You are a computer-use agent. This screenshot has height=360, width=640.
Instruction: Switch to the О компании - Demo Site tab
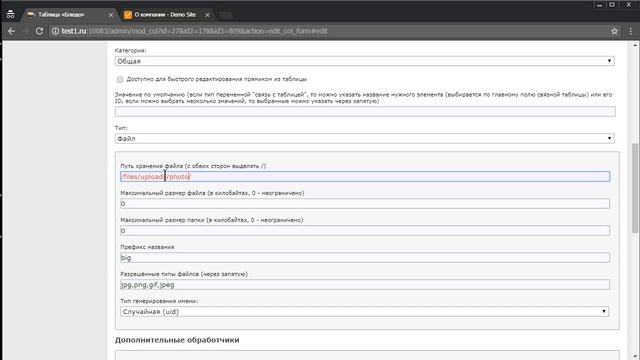point(165,15)
